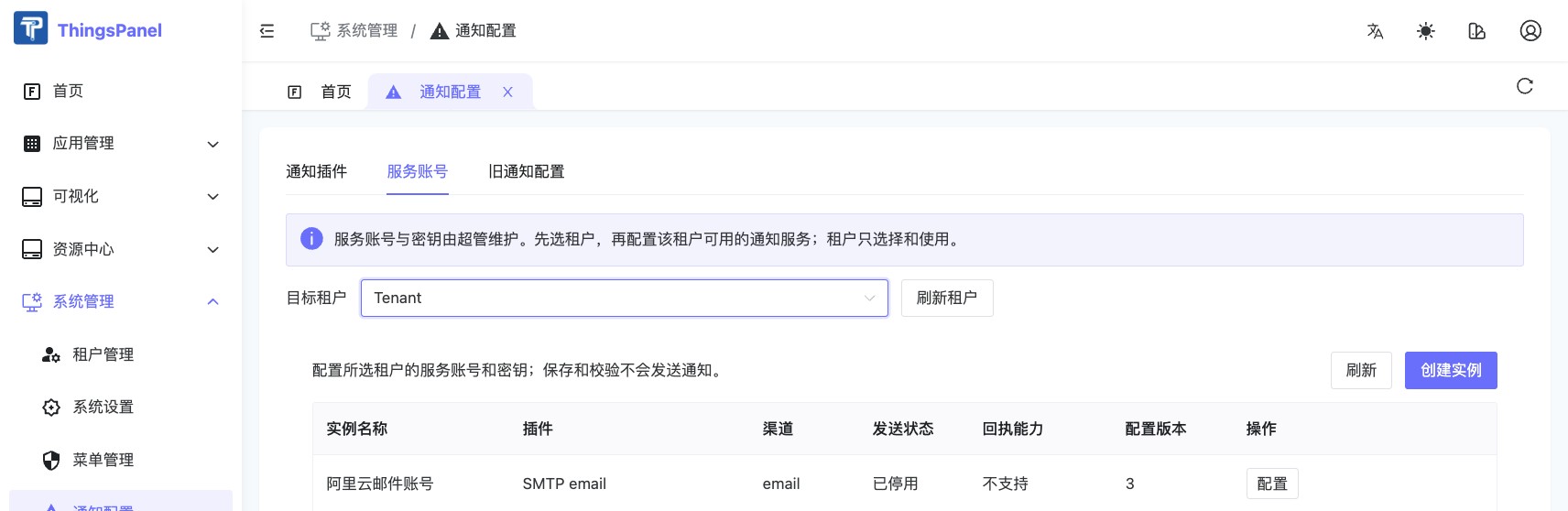This screenshot has height=511, width=1568.
Task: Click the 资源中心 sidebar icon
Action: tap(32, 249)
